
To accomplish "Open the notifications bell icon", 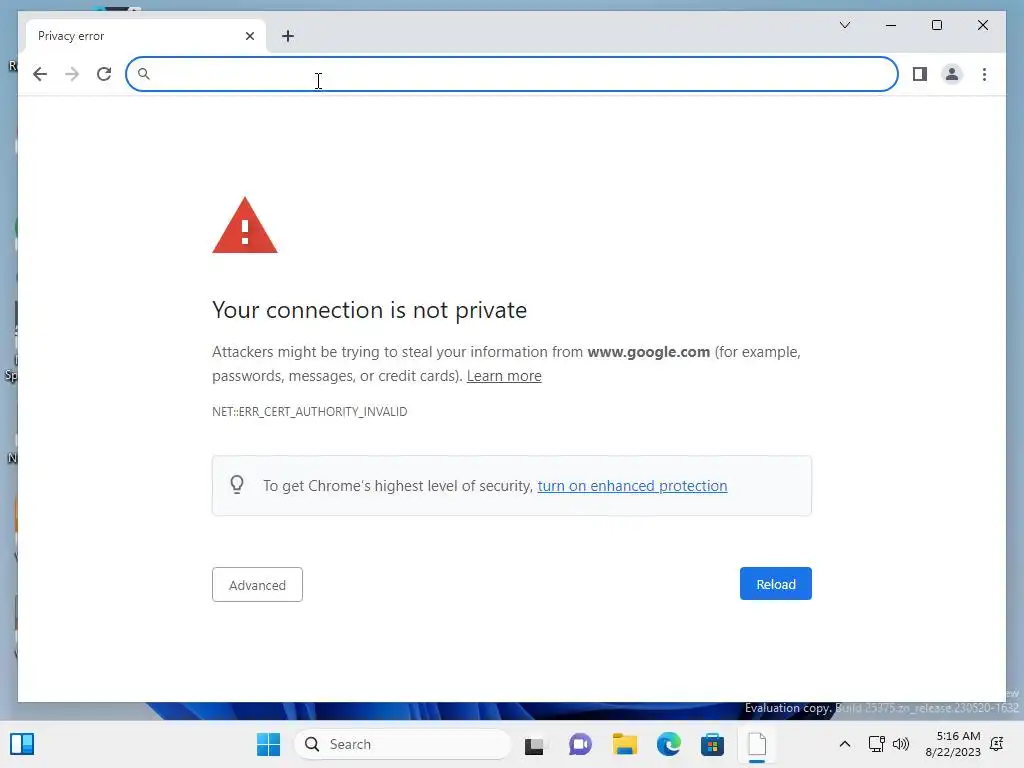I will (x=997, y=743).
